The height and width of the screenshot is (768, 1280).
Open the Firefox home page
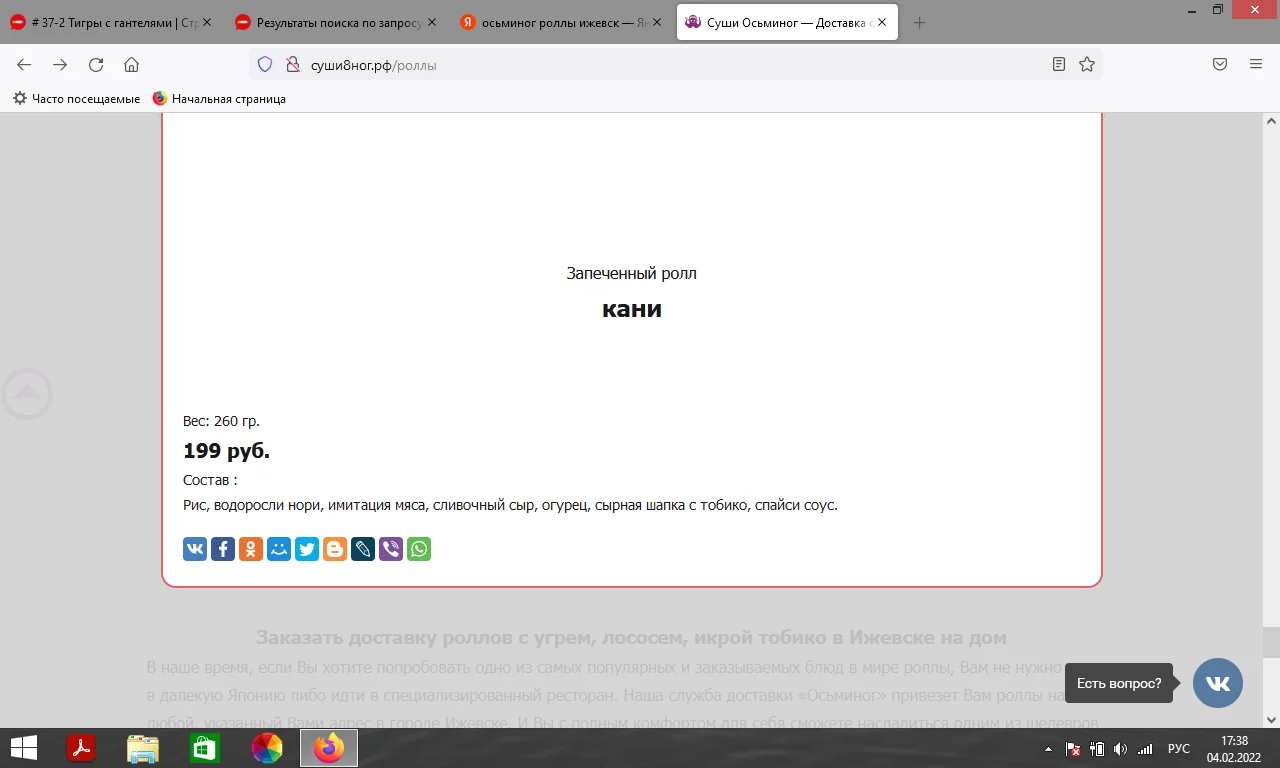(131, 65)
